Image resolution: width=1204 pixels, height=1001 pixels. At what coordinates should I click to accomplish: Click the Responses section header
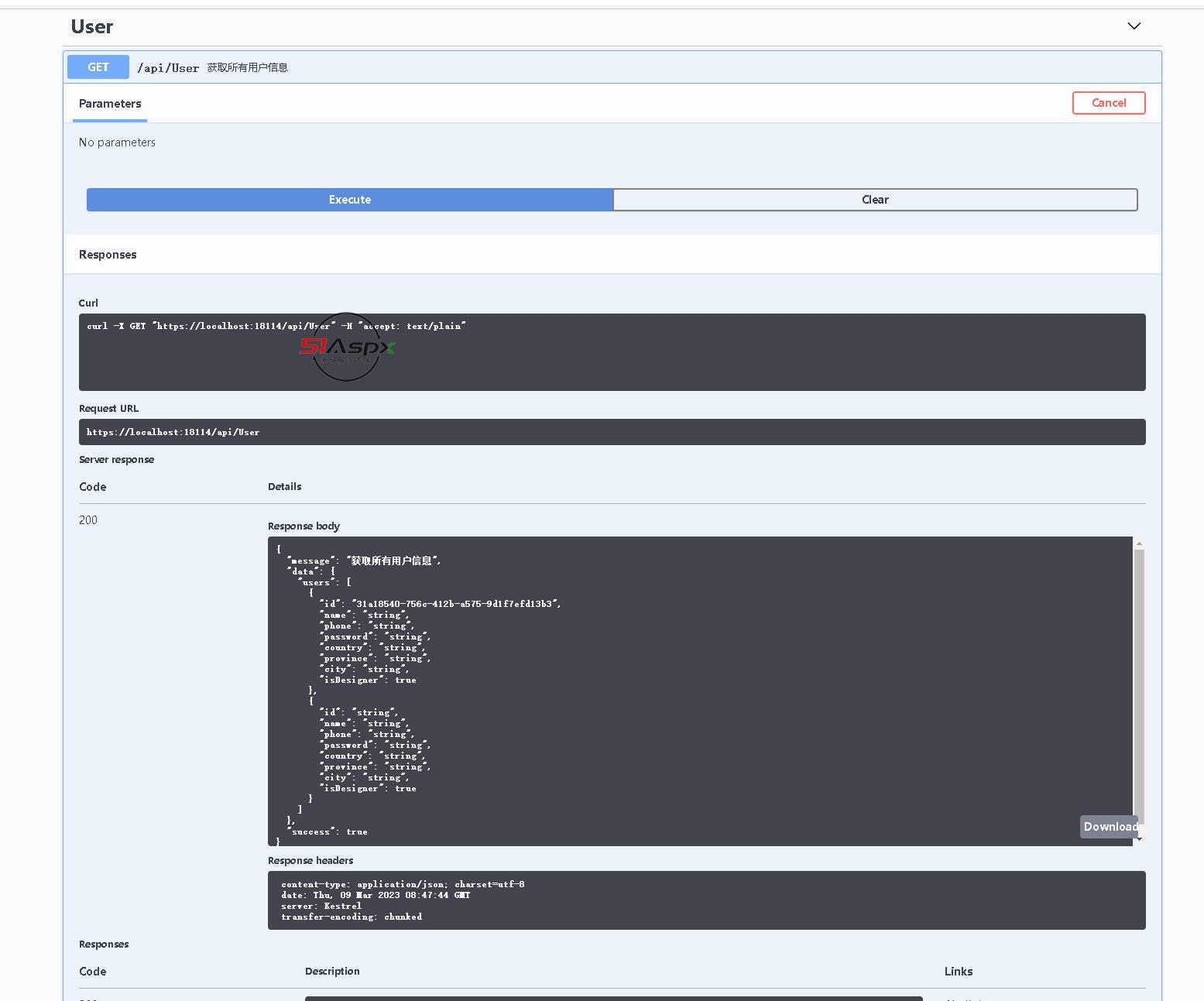[108, 255]
